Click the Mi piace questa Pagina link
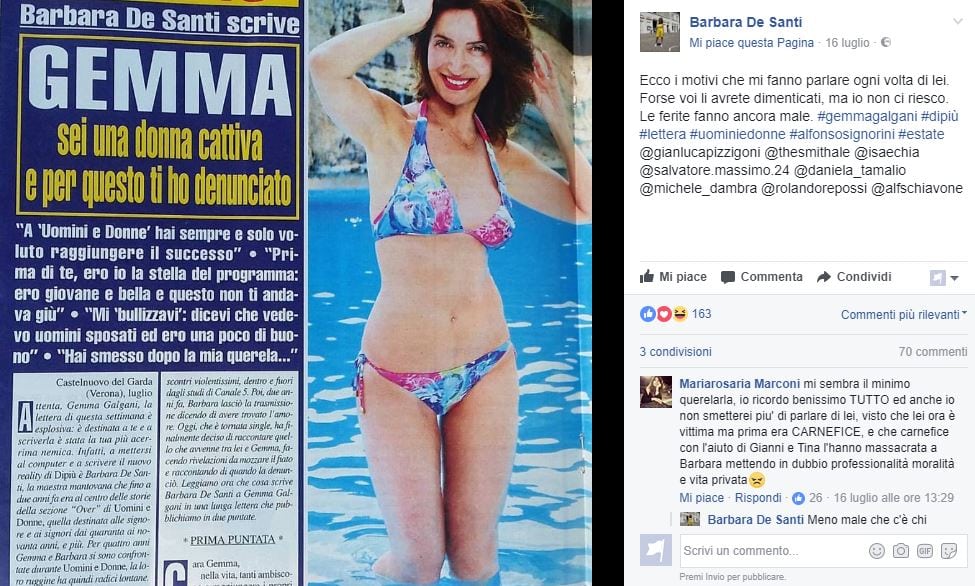The height and width of the screenshot is (586, 975). point(751,42)
